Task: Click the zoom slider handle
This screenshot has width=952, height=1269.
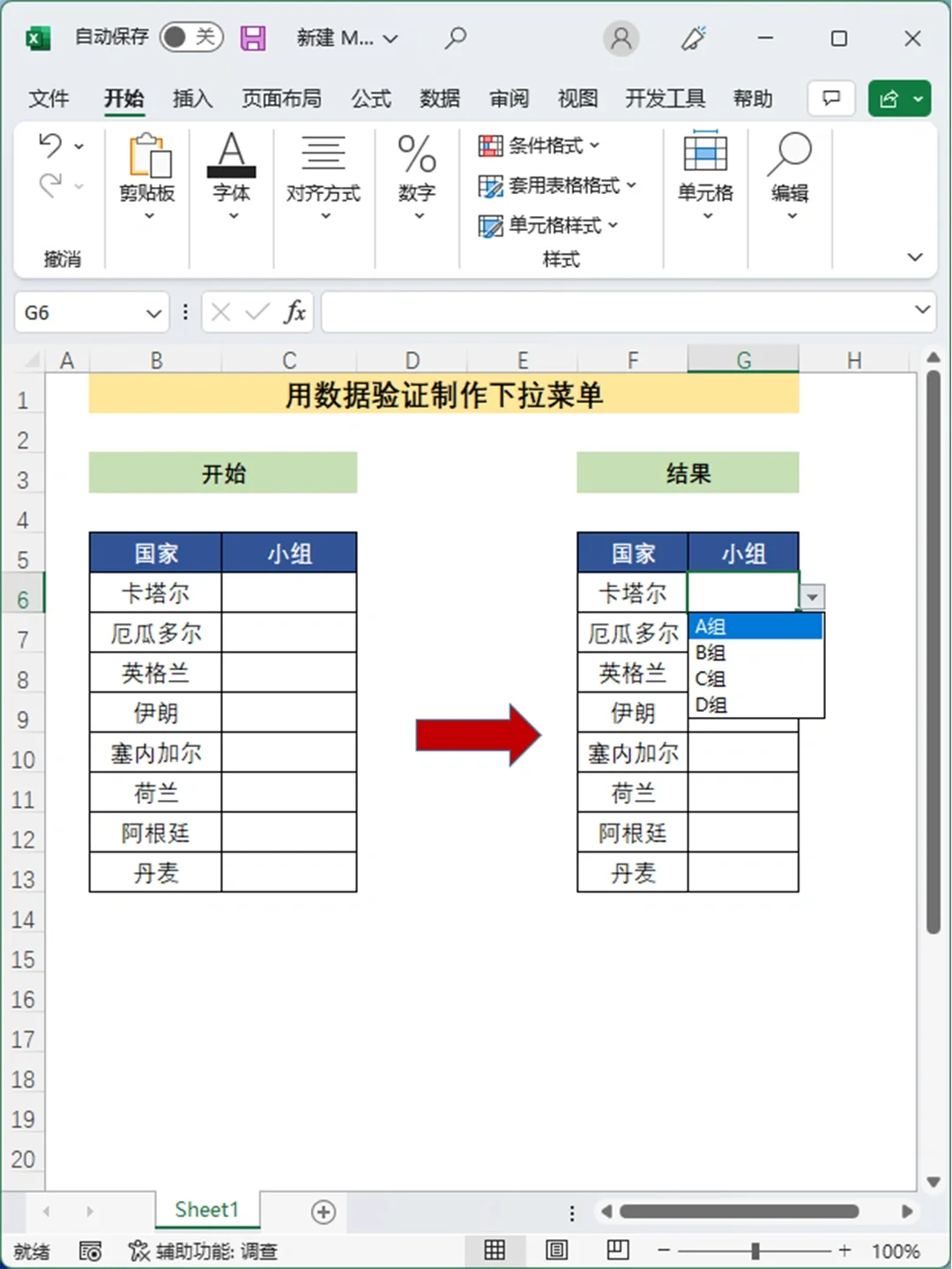Action: click(755, 1250)
